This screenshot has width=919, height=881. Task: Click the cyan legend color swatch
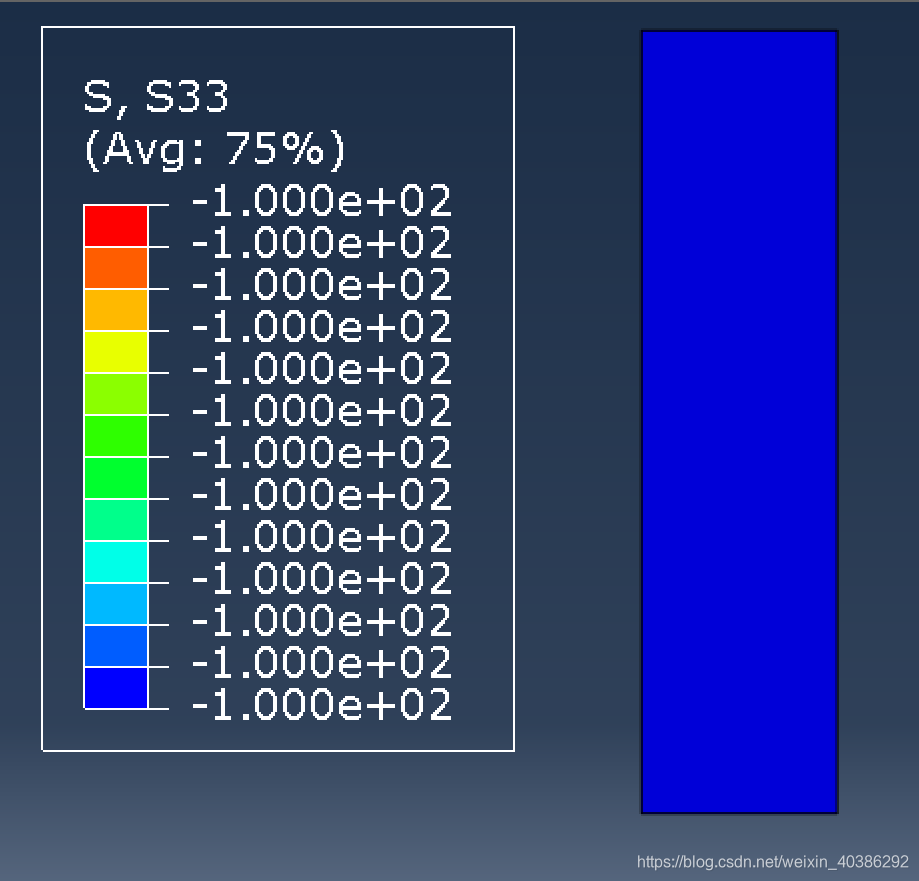[x=116, y=562]
